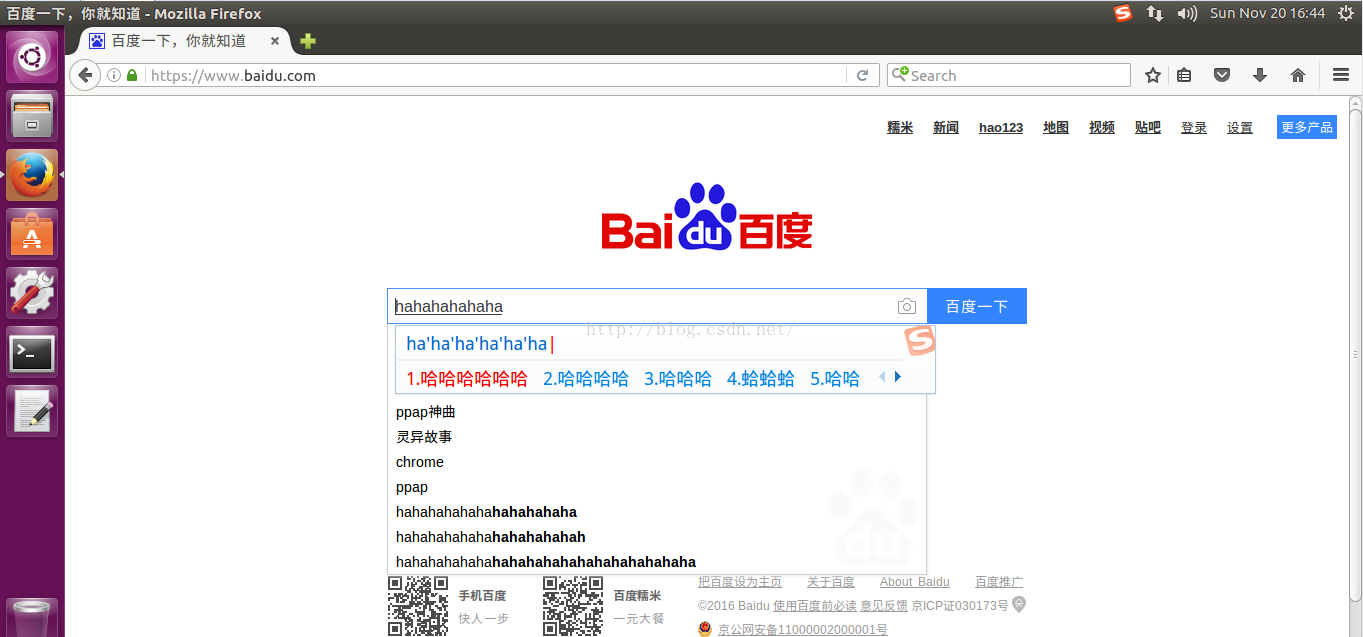Open sound volume indicator

pyautogui.click(x=1187, y=13)
